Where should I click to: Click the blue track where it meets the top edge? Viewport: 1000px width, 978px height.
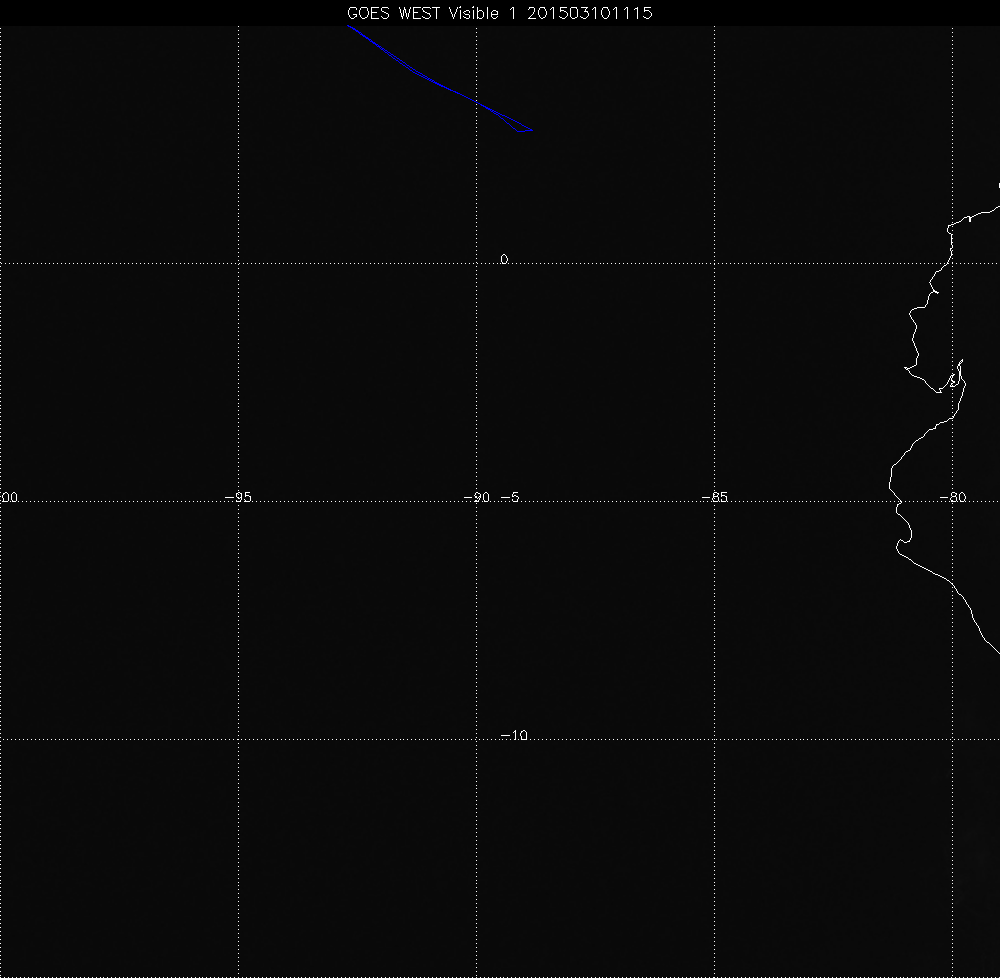click(348, 27)
